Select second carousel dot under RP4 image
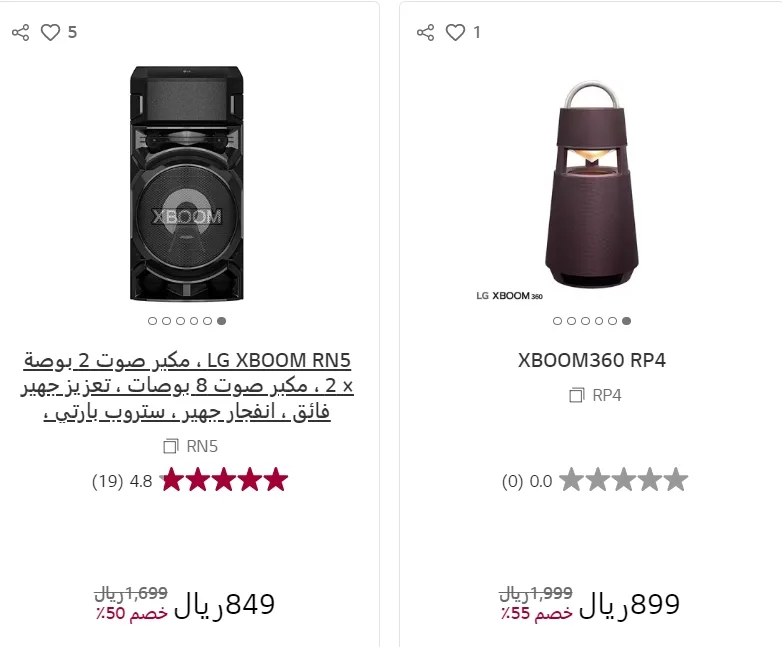Image resolution: width=782 pixels, height=647 pixels. 571,321
